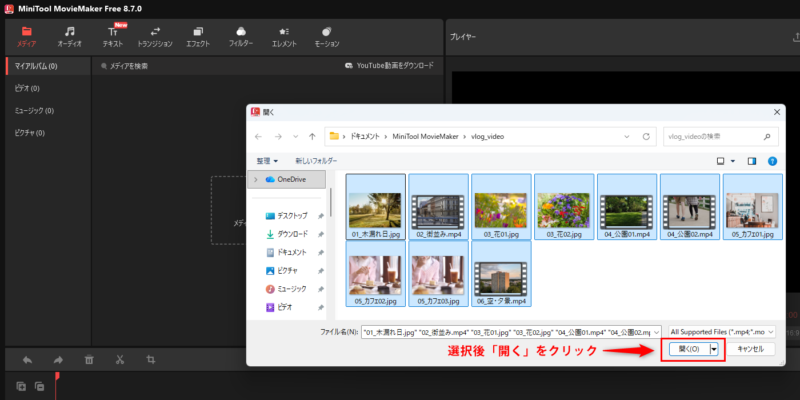Select file 02_街並み.mp4
Viewport: 800px width, 400px height.
coord(439,207)
